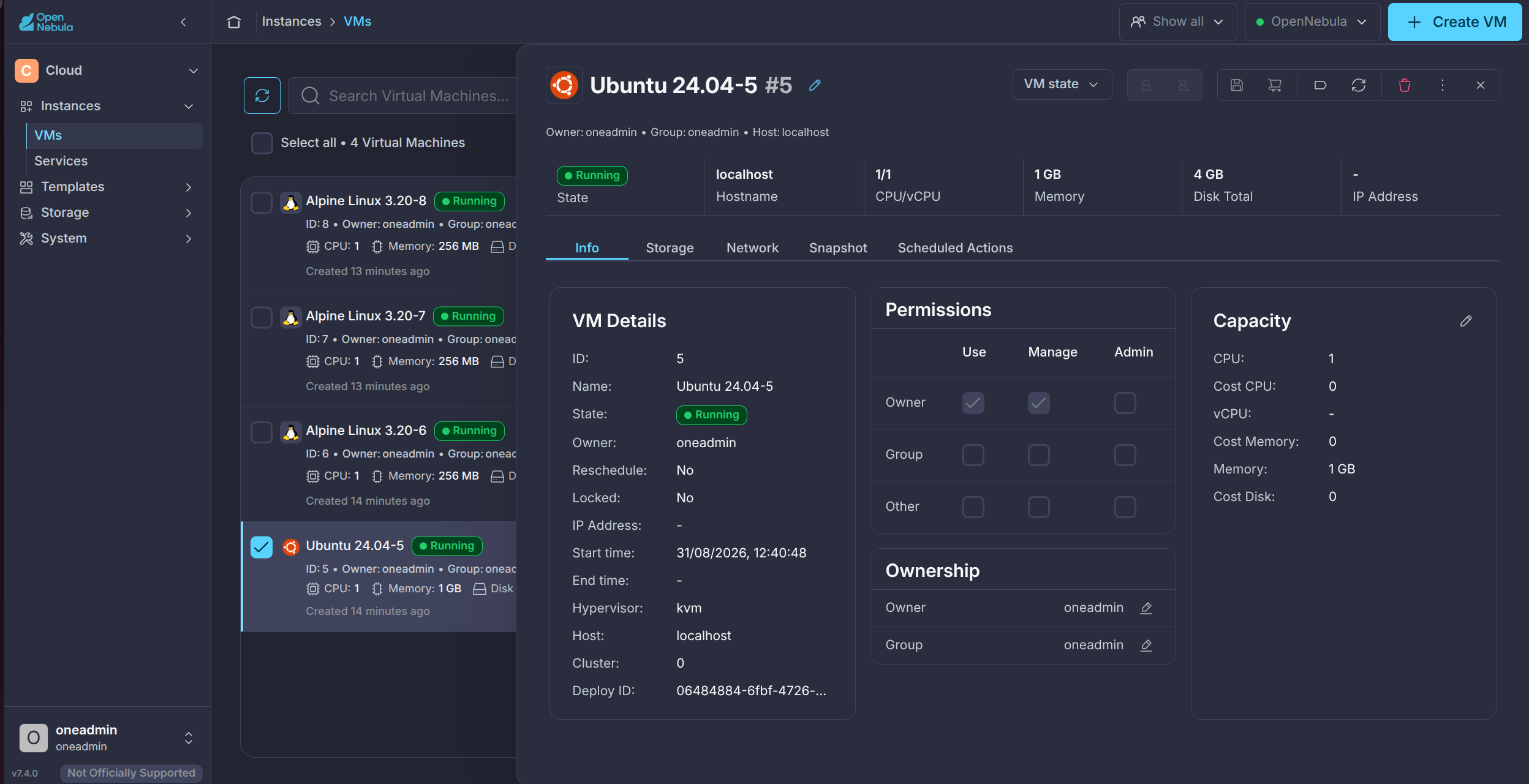The width and height of the screenshot is (1529, 784).
Task: Check the Alpine Linux 3.20-7 checkbox
Action: pyautogui.click(x=262, y=318)
